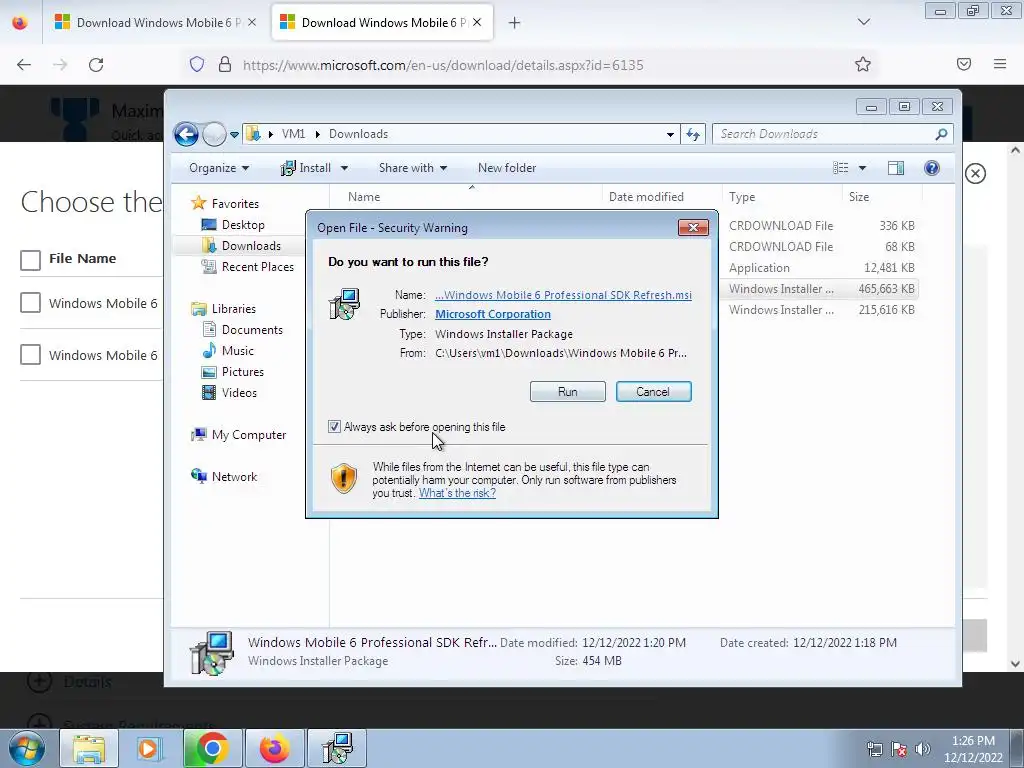Screen dimensions: 1024x768
Task: Click the search magnifier icon in Explorer
Action: (x=941, y=134)
